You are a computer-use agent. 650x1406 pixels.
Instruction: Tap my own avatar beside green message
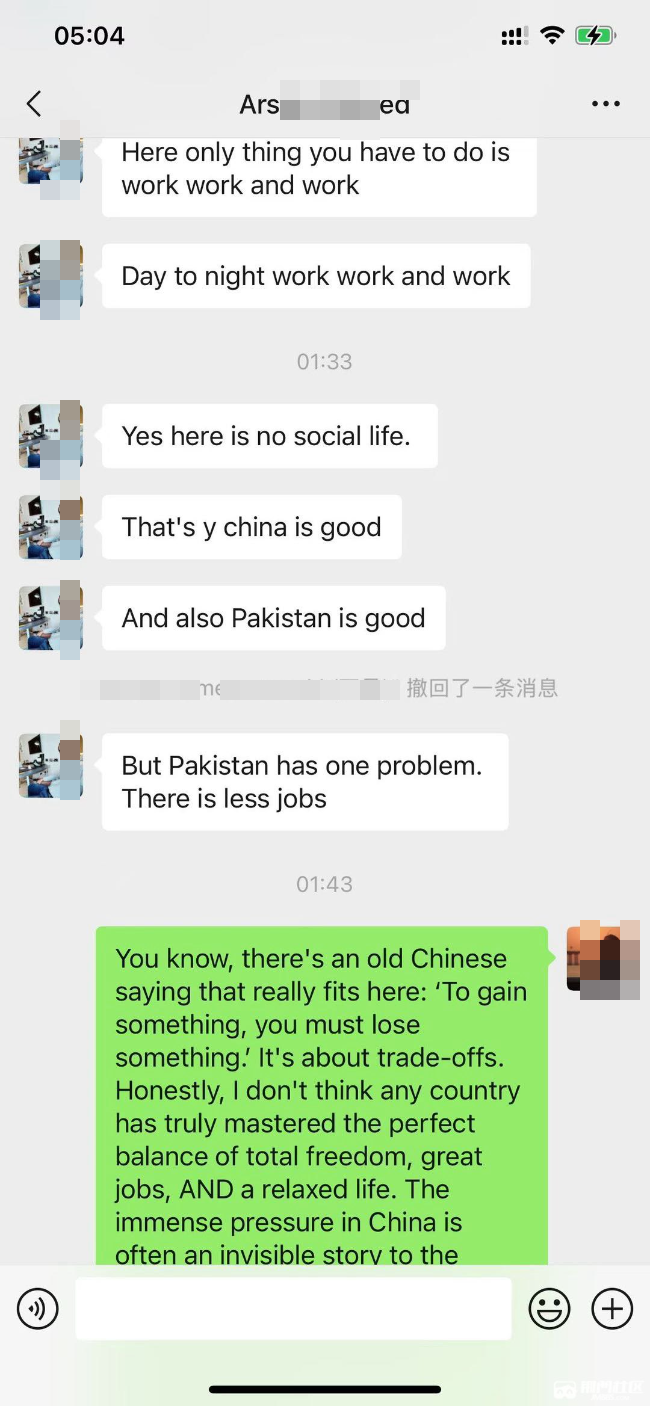(603, 959)
